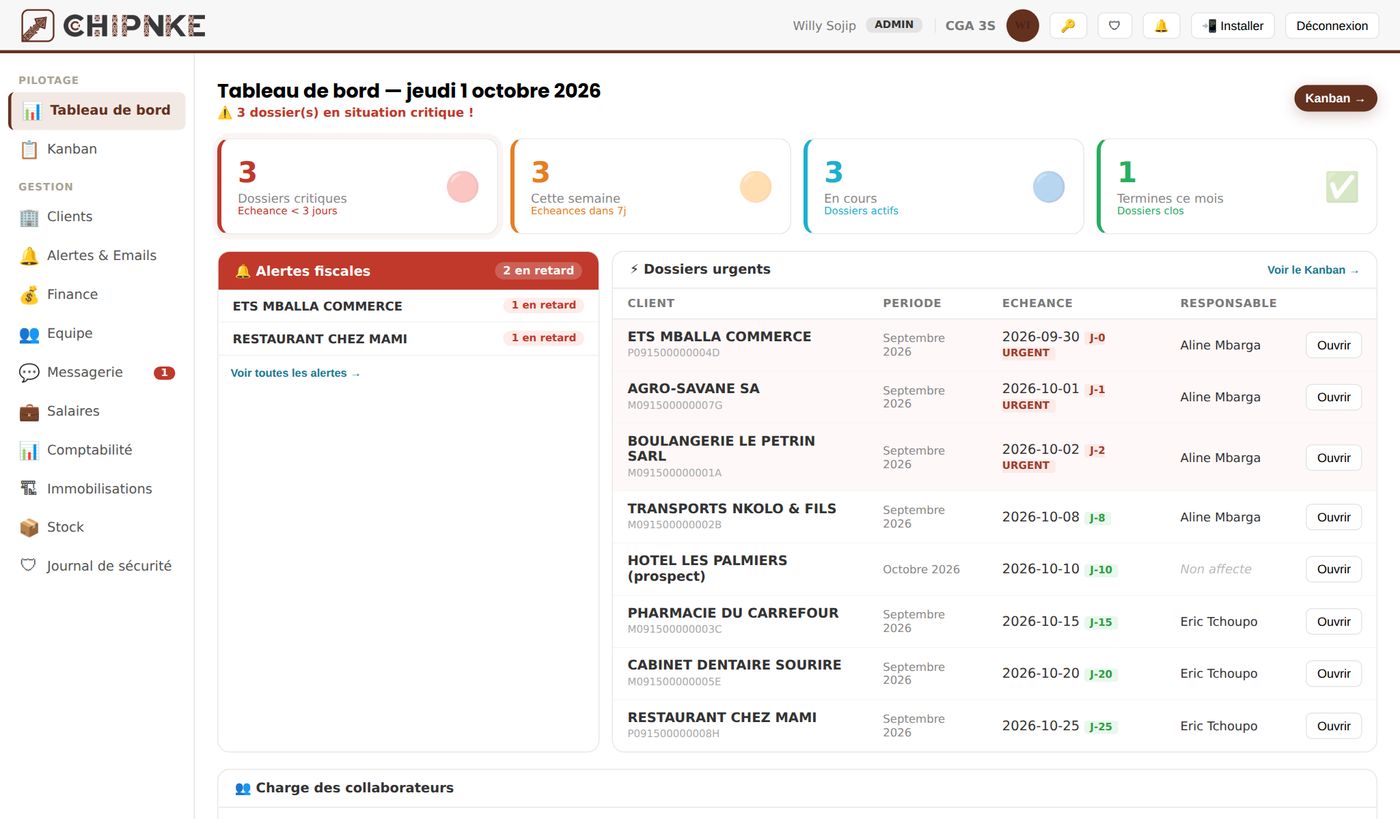Open the BOULANGERIE LE PETRIN SARL dossier
Image resolution: width=1400 pixels, height=819 pixels.
(1333, 458)
